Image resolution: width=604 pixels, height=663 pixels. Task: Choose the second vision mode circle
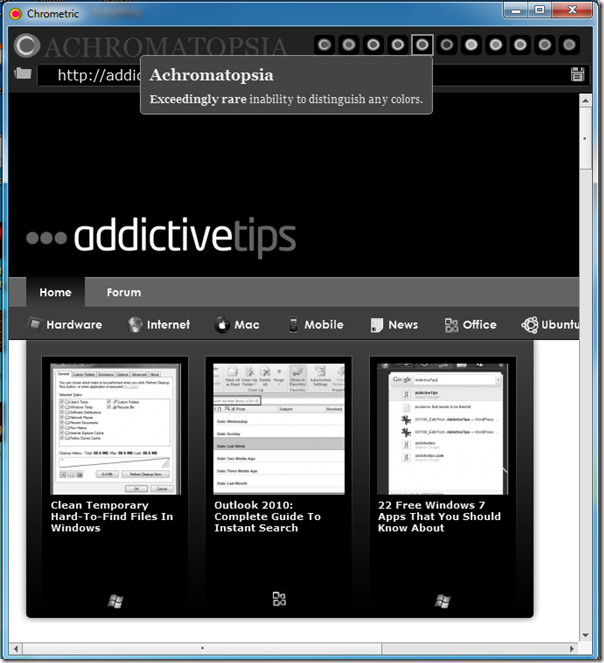click(349, 45)
